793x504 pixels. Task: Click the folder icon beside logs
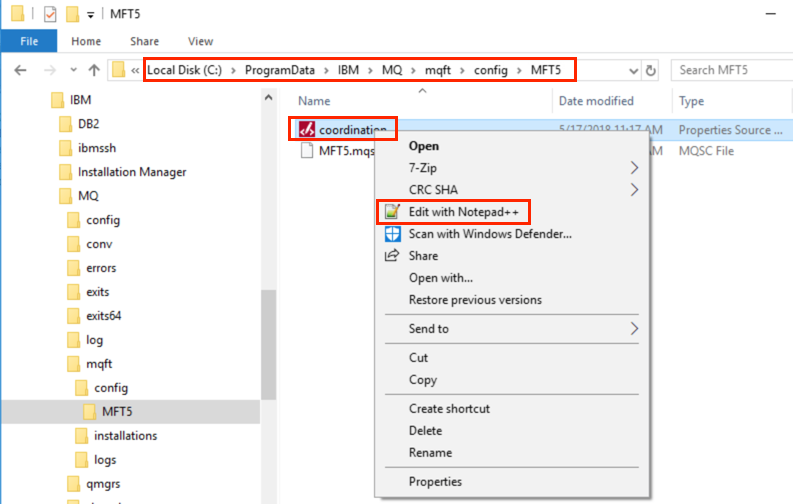pyautogui.click(x=81, y=460)
